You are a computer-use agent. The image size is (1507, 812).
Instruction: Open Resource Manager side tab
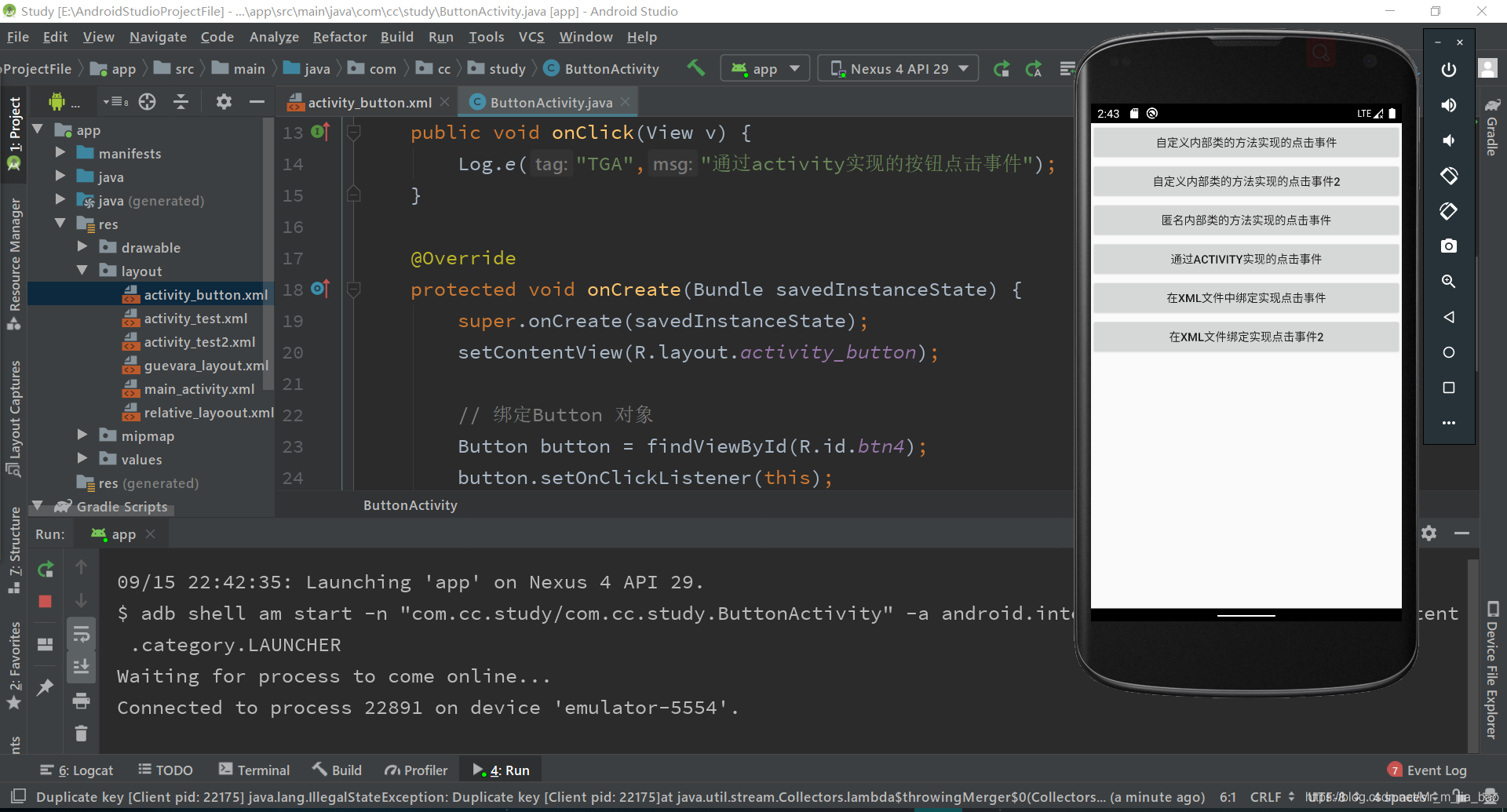[14, 264]
